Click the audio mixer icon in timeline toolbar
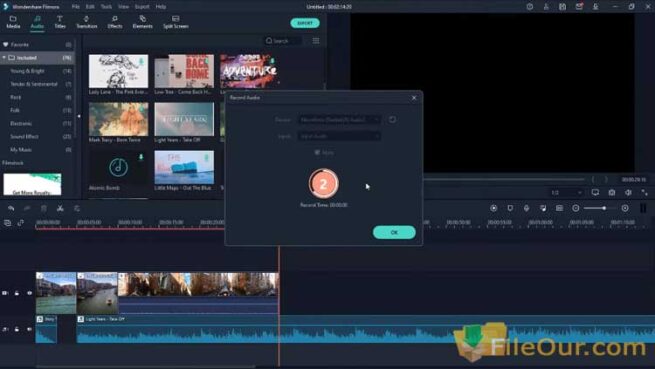Screen dimensions: 655x369 pyautogui.click(x=543, y=208)
